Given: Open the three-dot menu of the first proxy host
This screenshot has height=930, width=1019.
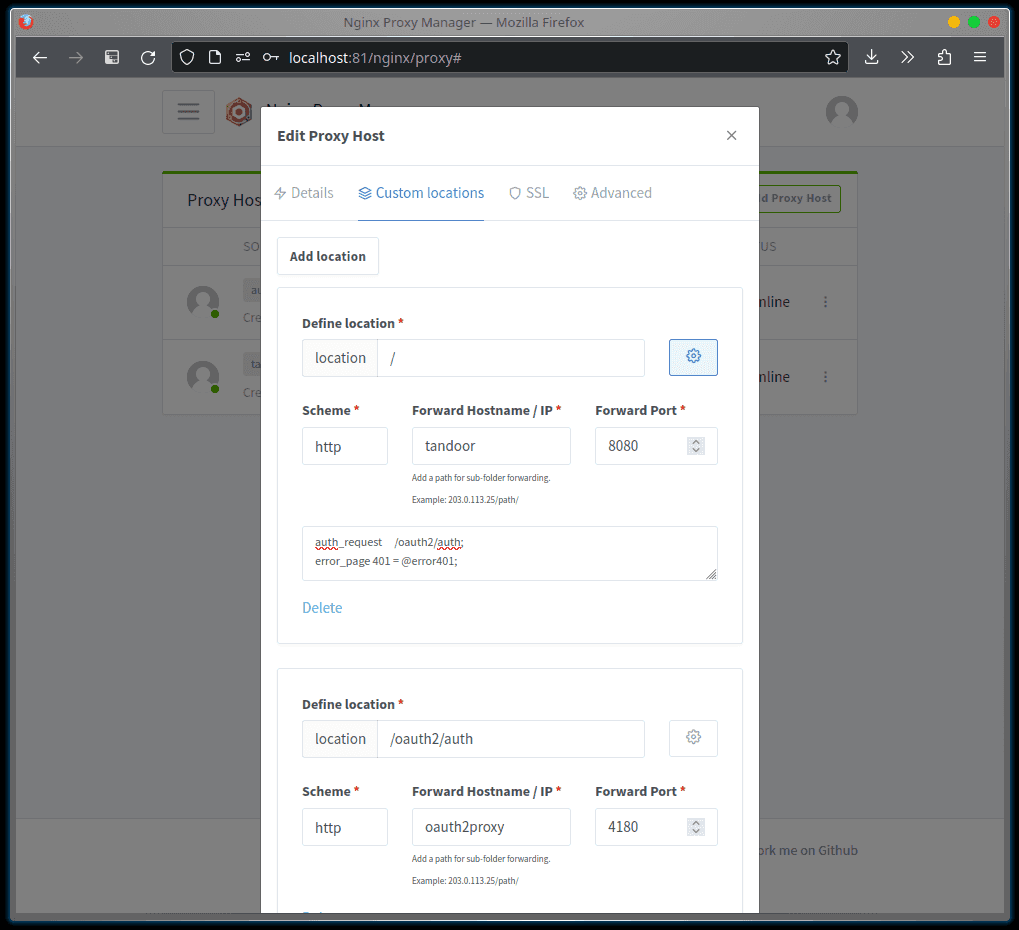Looking at the screenshot, I should pos(825,301).
